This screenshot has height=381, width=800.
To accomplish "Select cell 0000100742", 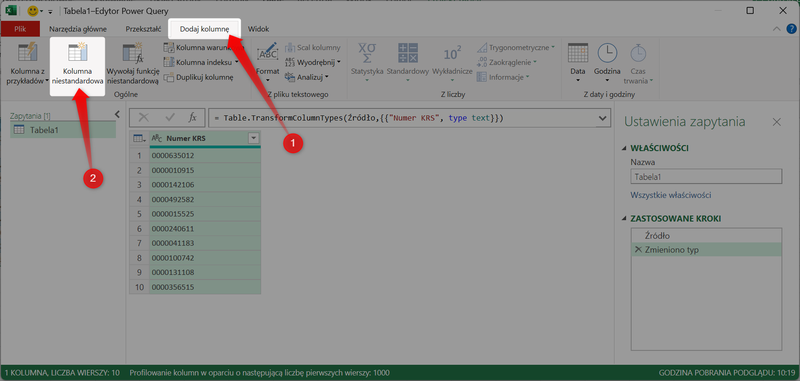I will pyautogui.click(x=205, y=258).
